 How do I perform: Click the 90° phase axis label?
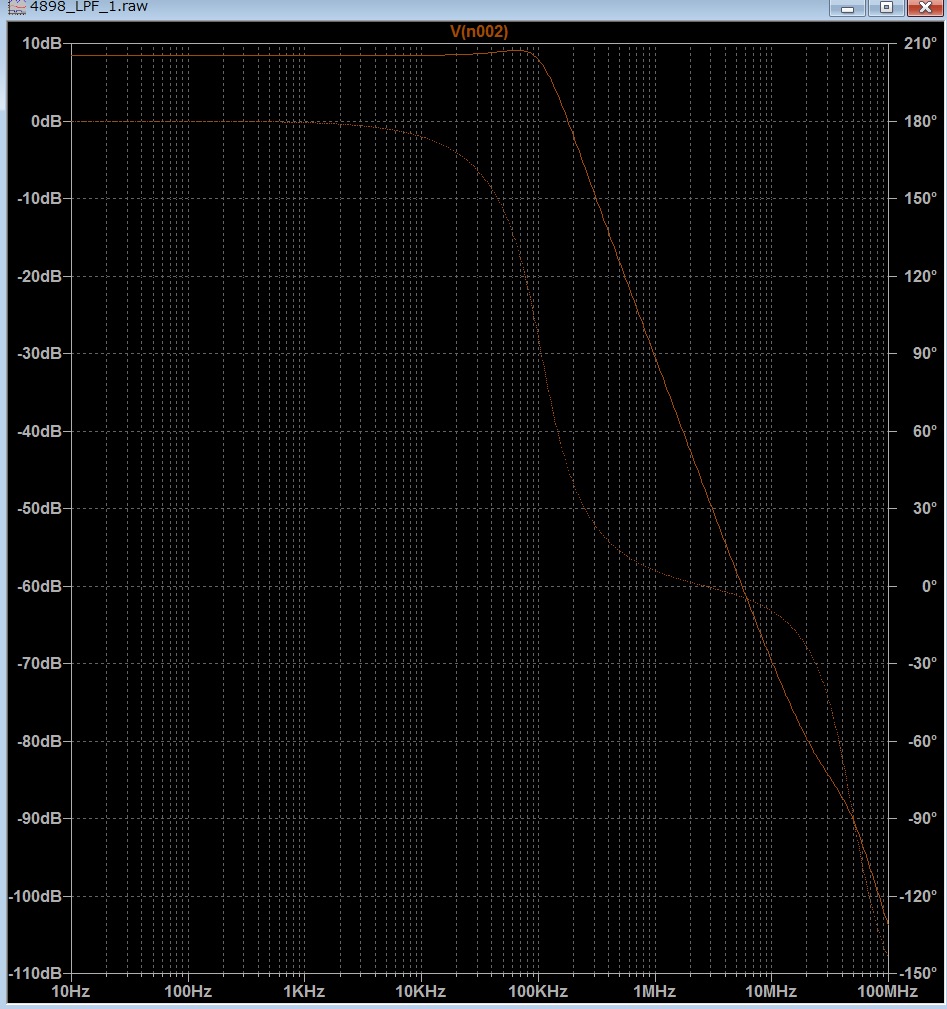click(924, 353)
